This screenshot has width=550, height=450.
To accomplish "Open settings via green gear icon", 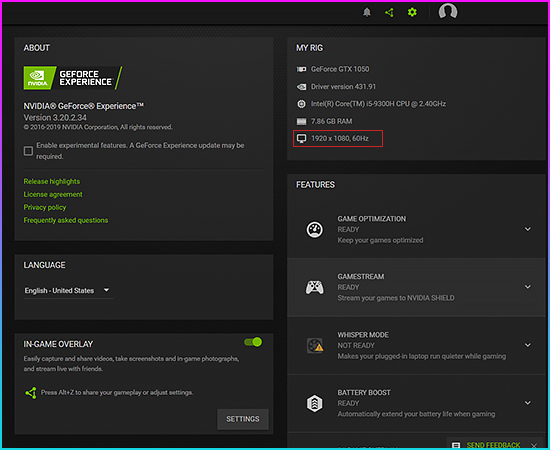I will pyautogui.click(x=412, y=12).
